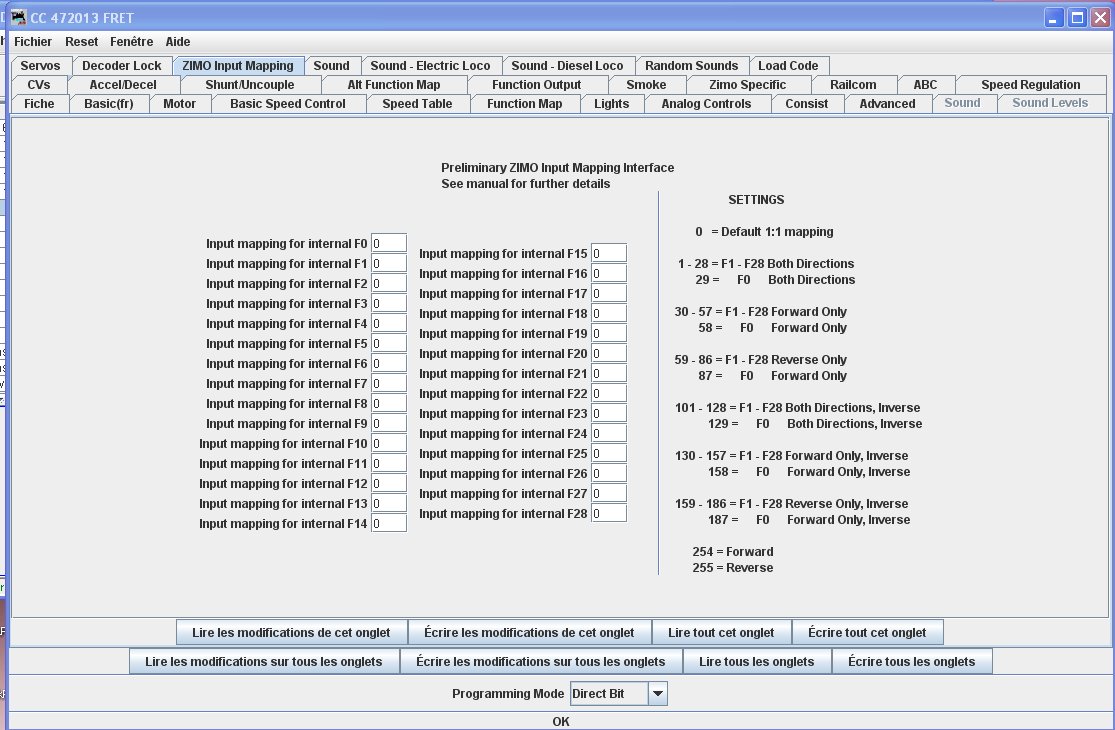This screenshot has width=1115, height=730.
Task: Switch to the Random Sounds tab
Action: tap(692, 65)
